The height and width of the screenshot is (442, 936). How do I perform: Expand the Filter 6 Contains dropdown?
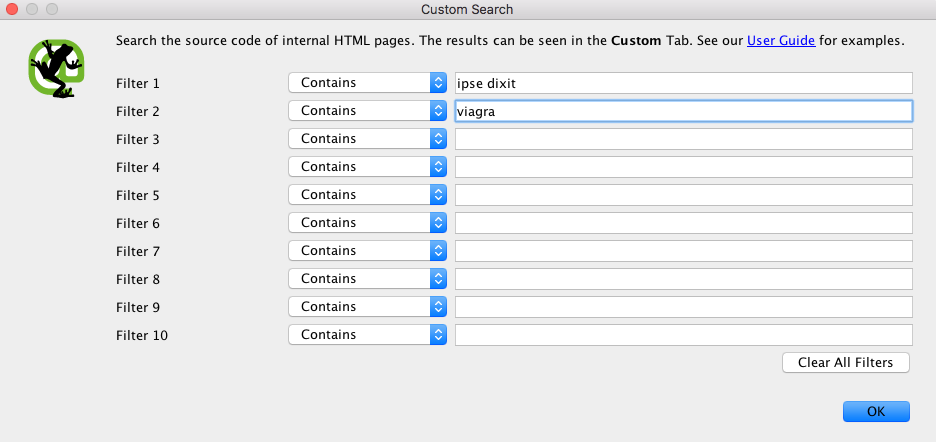click(367, 223)
